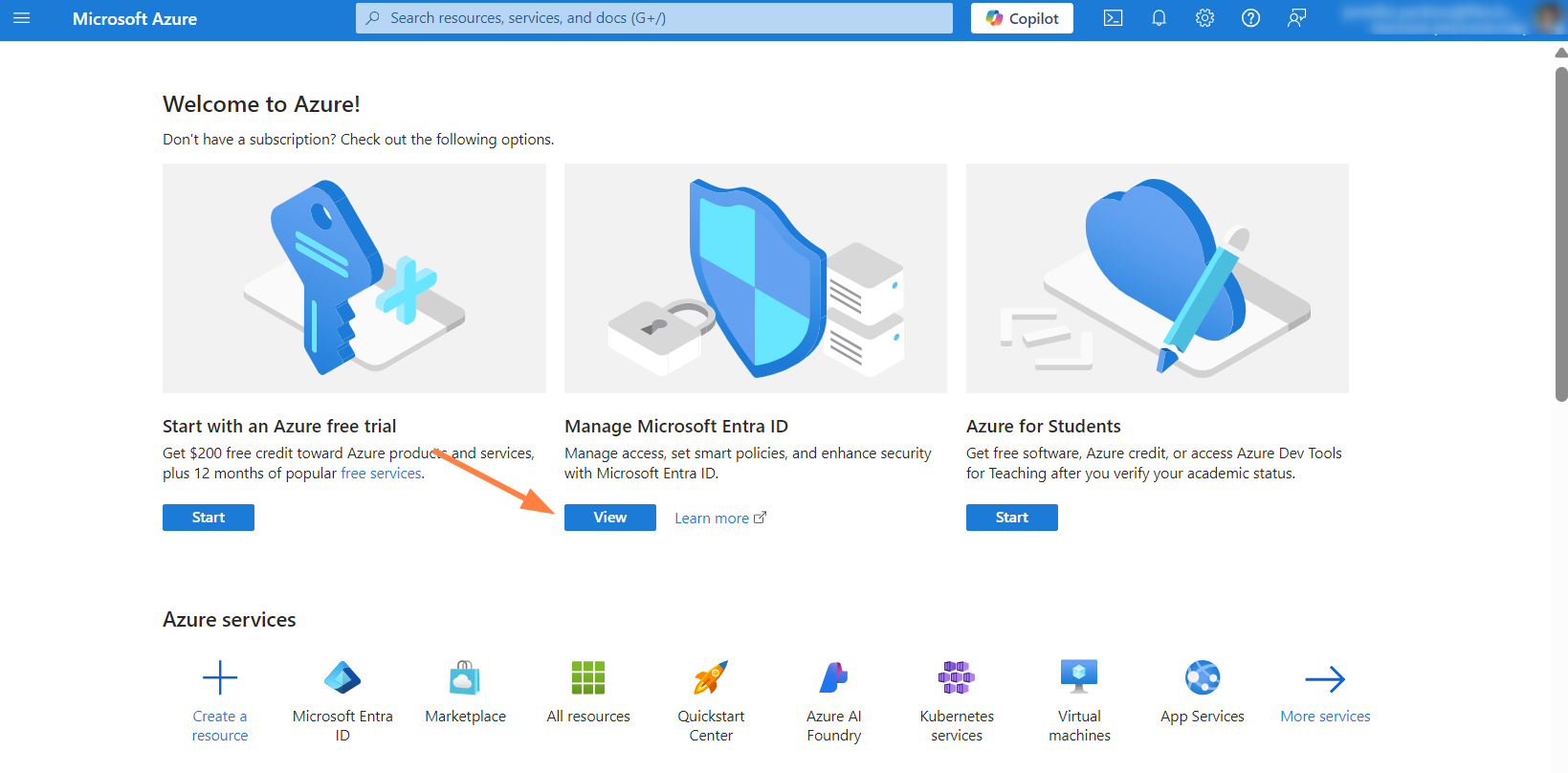Launch Quickstart Center

[x=711, y=700]
